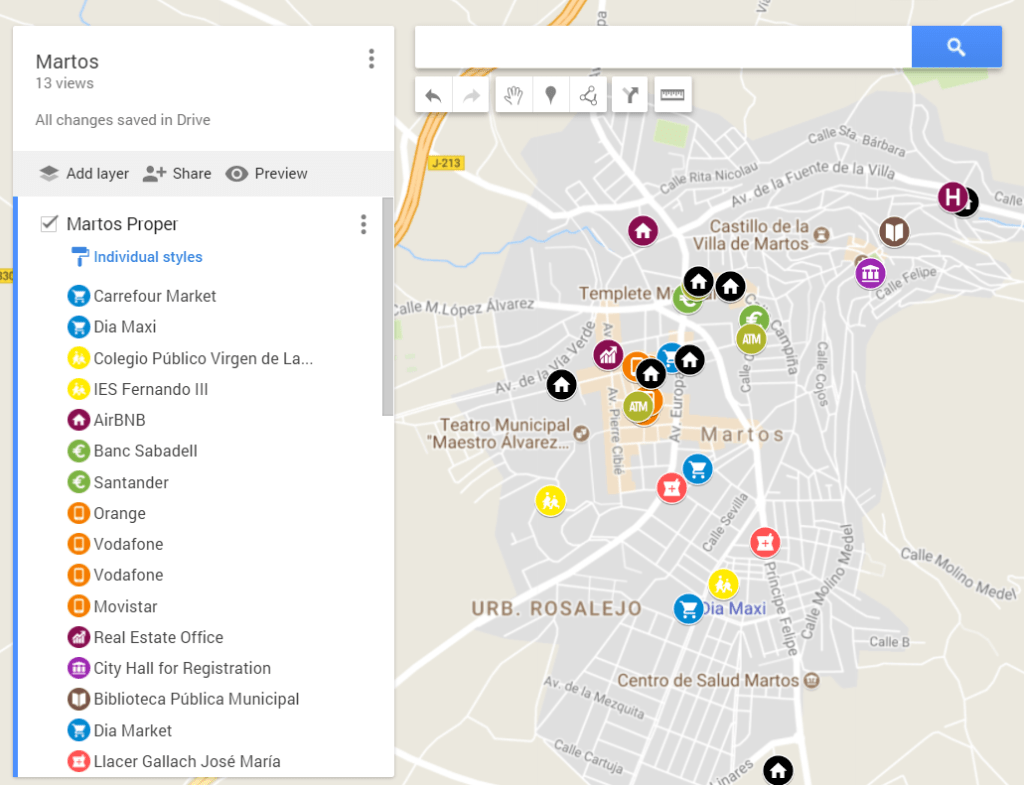
Task: Select the draw line tool
Action: point(588,96)
